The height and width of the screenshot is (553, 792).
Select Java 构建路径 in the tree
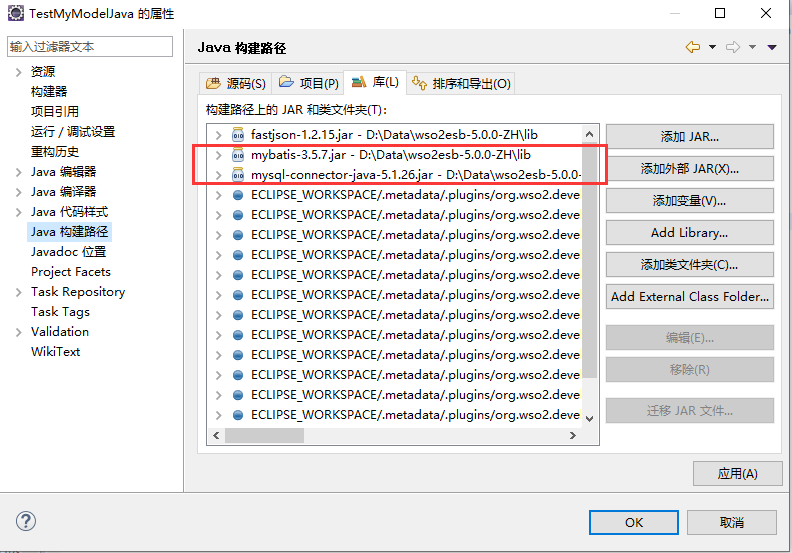[69, 232]
